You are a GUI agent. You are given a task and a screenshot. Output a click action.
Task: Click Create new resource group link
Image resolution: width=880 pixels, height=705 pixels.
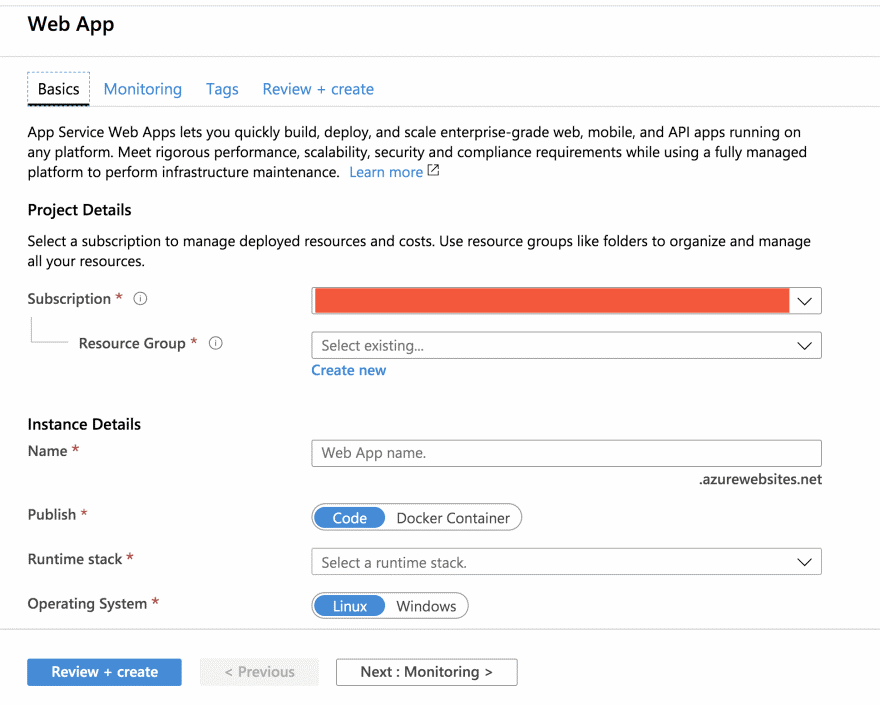pos(348,370)
